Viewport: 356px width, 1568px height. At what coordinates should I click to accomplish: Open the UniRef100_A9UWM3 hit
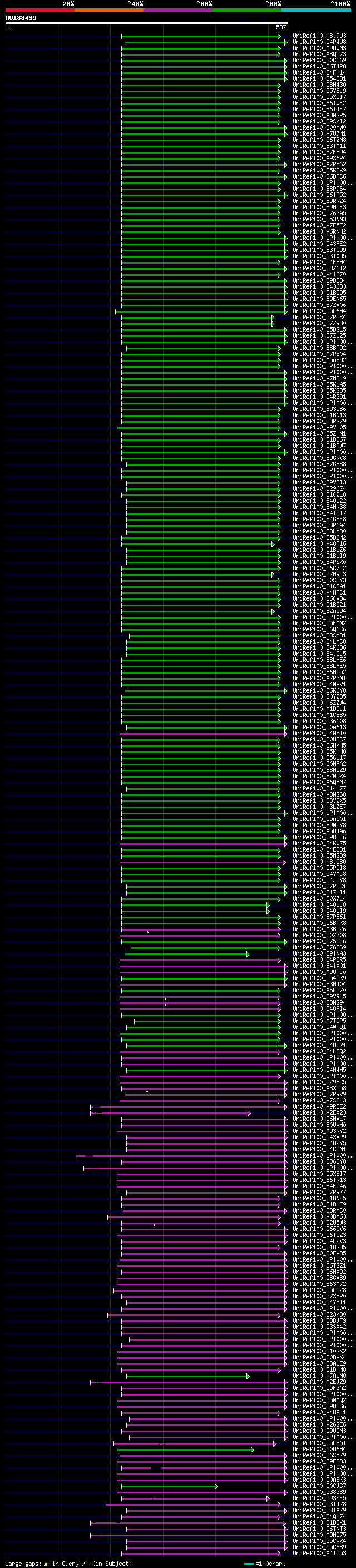[x=319, y=48]
